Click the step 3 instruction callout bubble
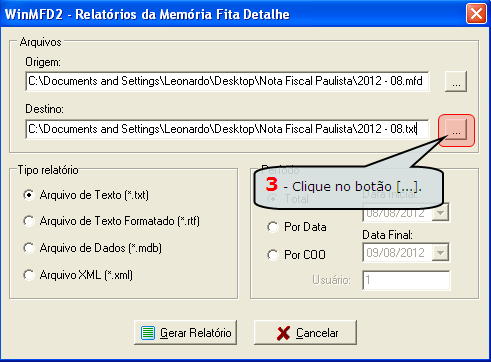This screenshot has height=362, width=491. click(349, 189)
